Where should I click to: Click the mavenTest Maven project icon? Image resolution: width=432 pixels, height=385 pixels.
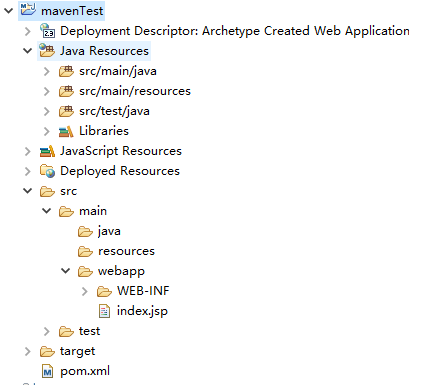[x=28, y=10]
